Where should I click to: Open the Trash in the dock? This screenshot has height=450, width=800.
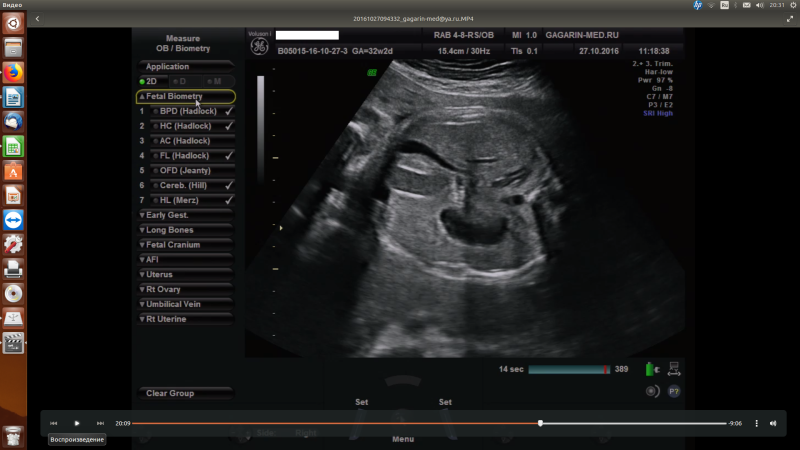(x=13, y=436)
